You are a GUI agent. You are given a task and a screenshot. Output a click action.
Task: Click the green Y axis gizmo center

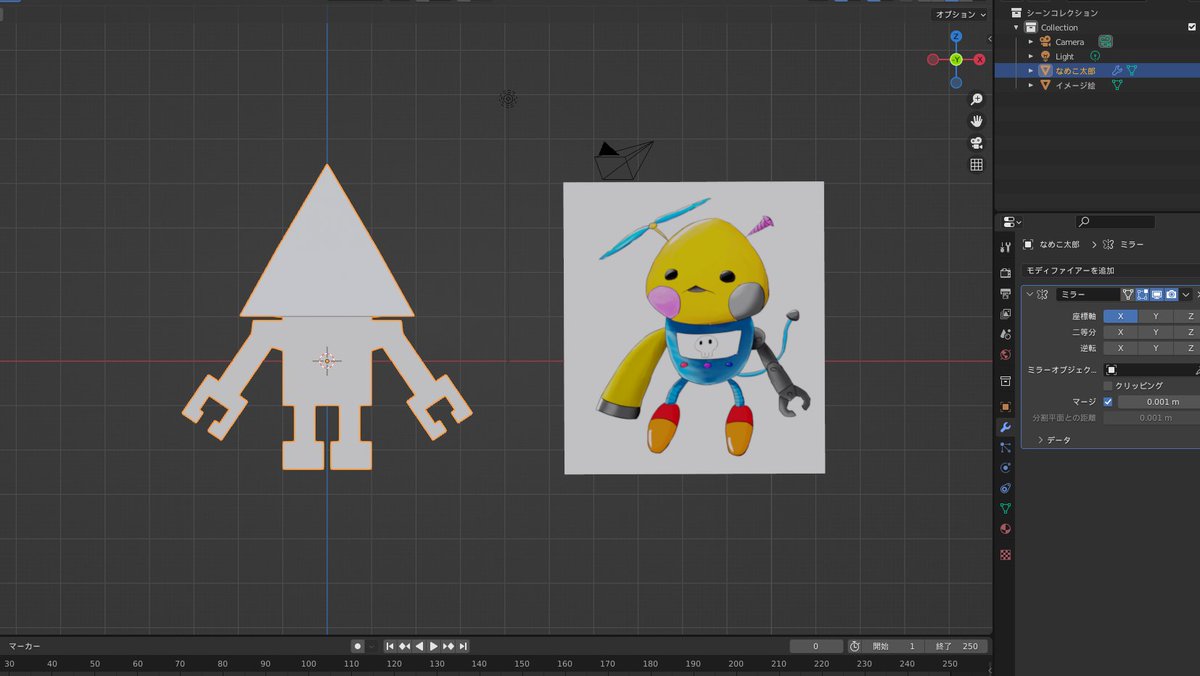point(956,60)
